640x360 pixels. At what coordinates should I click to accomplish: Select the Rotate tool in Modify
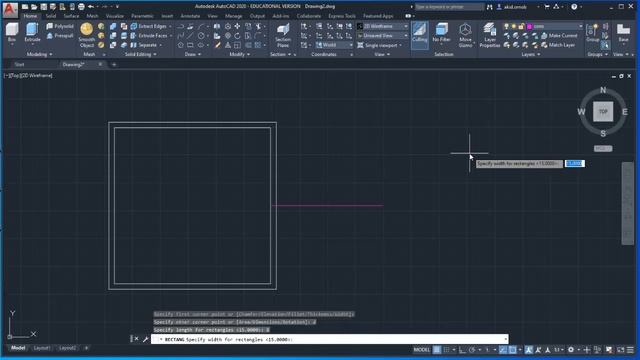tap(237, 36)
